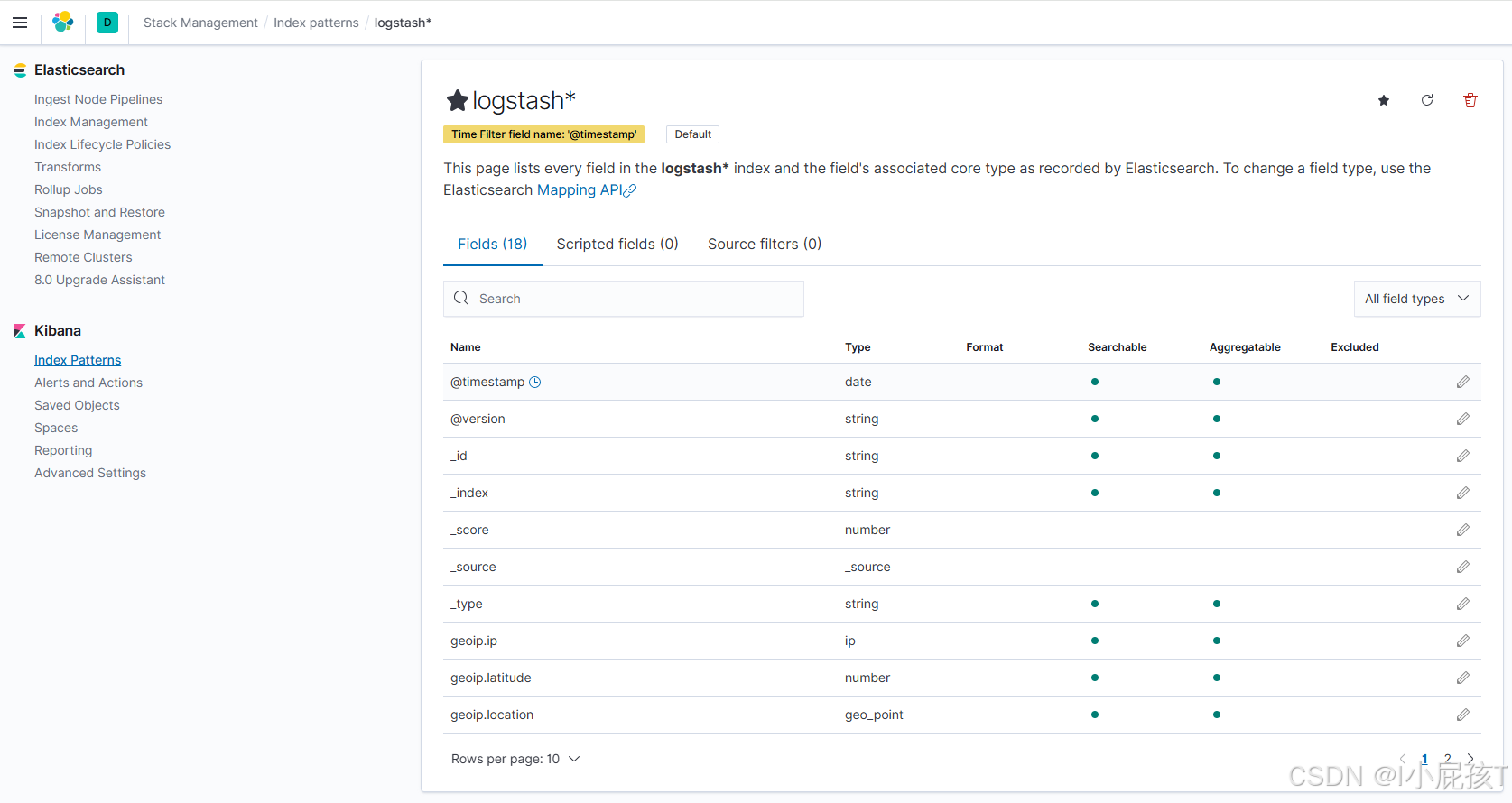Click the logstash* breadcrumb text
This screenshot has width=1512, height=803.
click(x=403, y=23)
